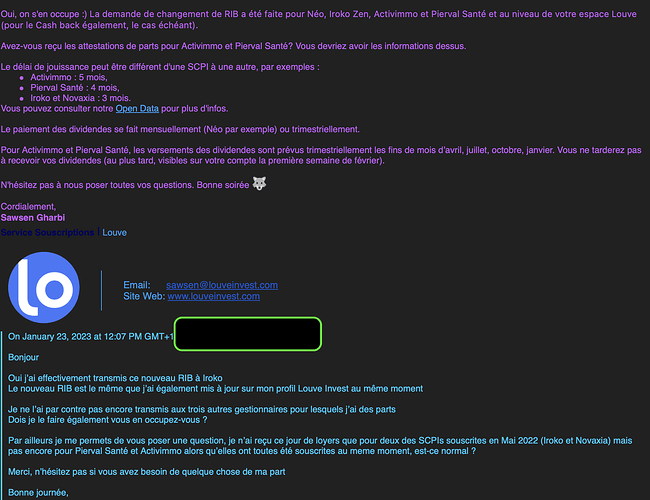Click the Service Souscriptions signature text

[47, 233]
